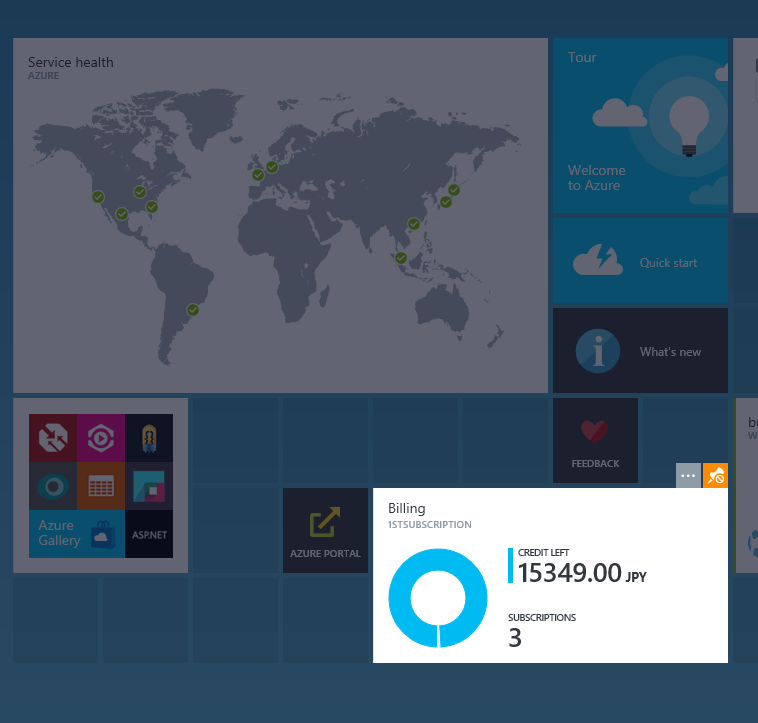Click the orange calendar grid gallery icon
This screenshot has height=723, width=758.
[x=101, y=486]
